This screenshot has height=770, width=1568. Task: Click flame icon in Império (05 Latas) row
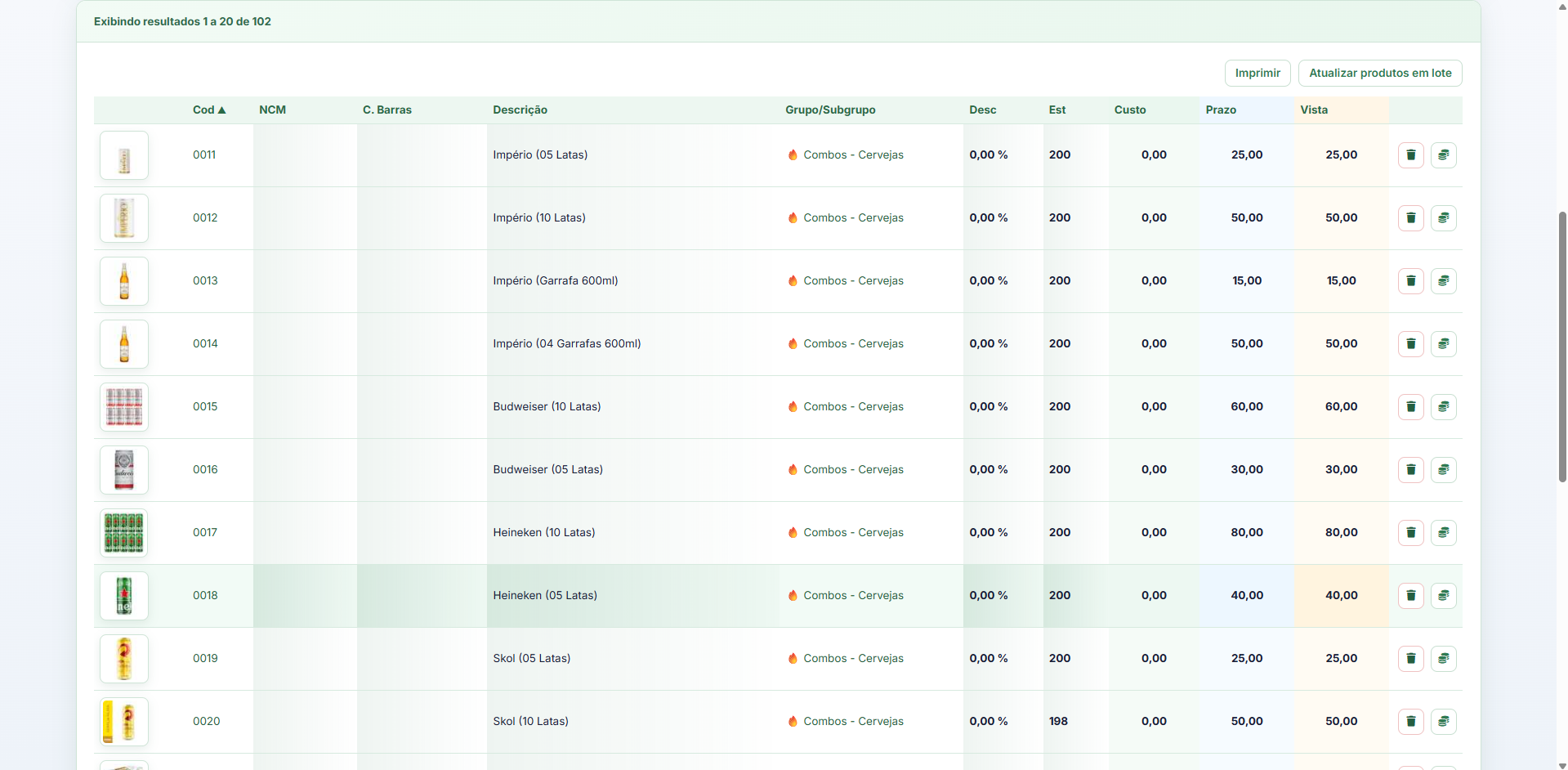coord(793,154)
